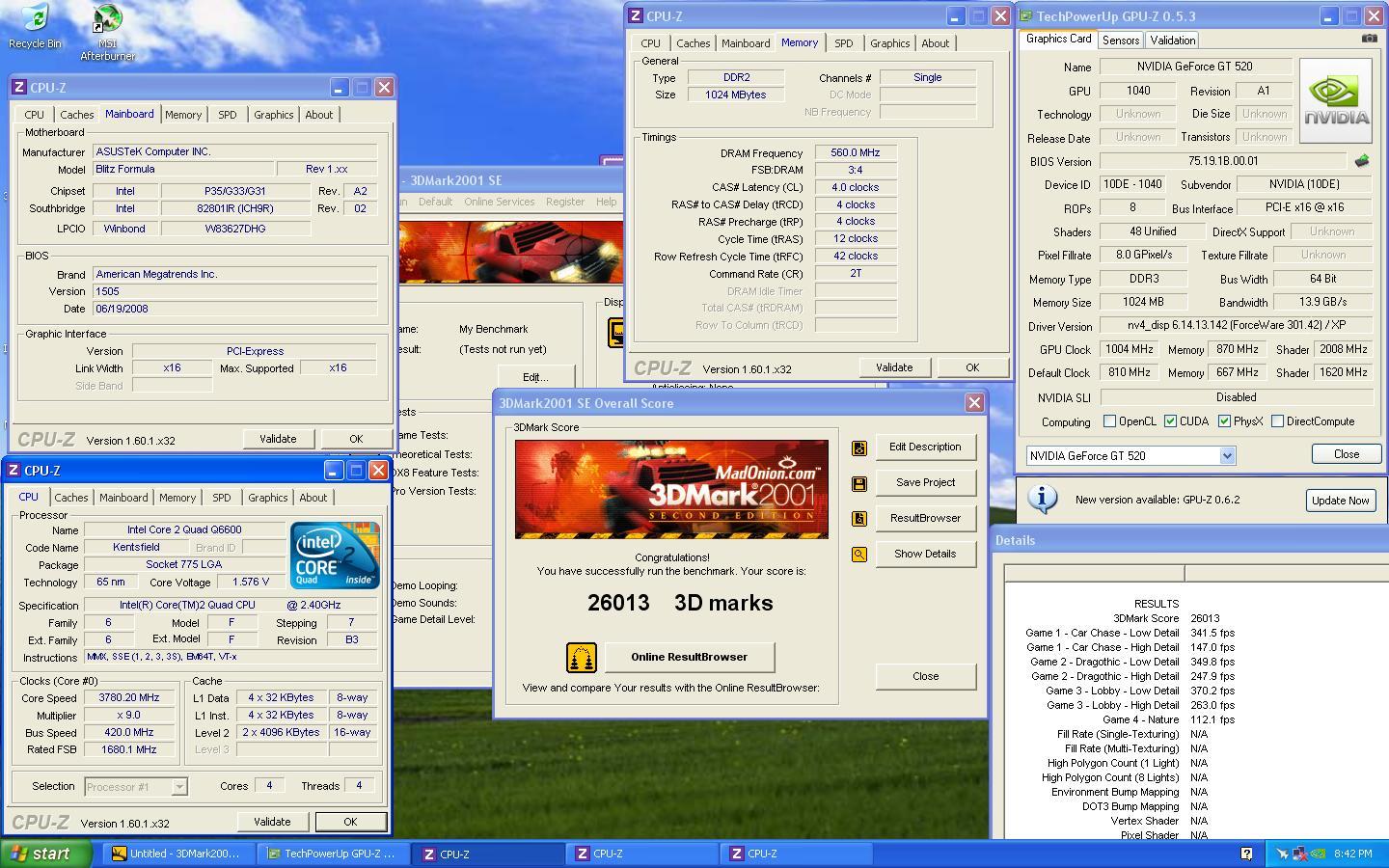This screenshot has width=1389, height=868.
Task: Open the Recycle Bin desktop icon
Action: pos(35,26)
